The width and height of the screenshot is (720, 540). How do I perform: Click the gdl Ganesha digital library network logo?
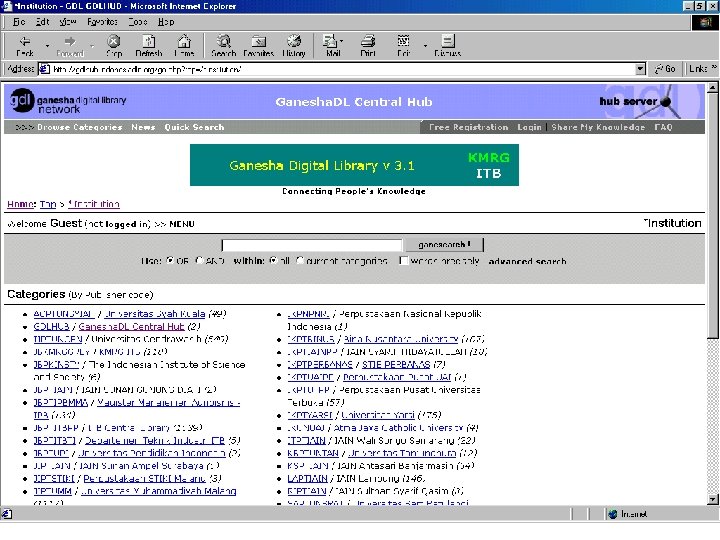tap(68, 101)
